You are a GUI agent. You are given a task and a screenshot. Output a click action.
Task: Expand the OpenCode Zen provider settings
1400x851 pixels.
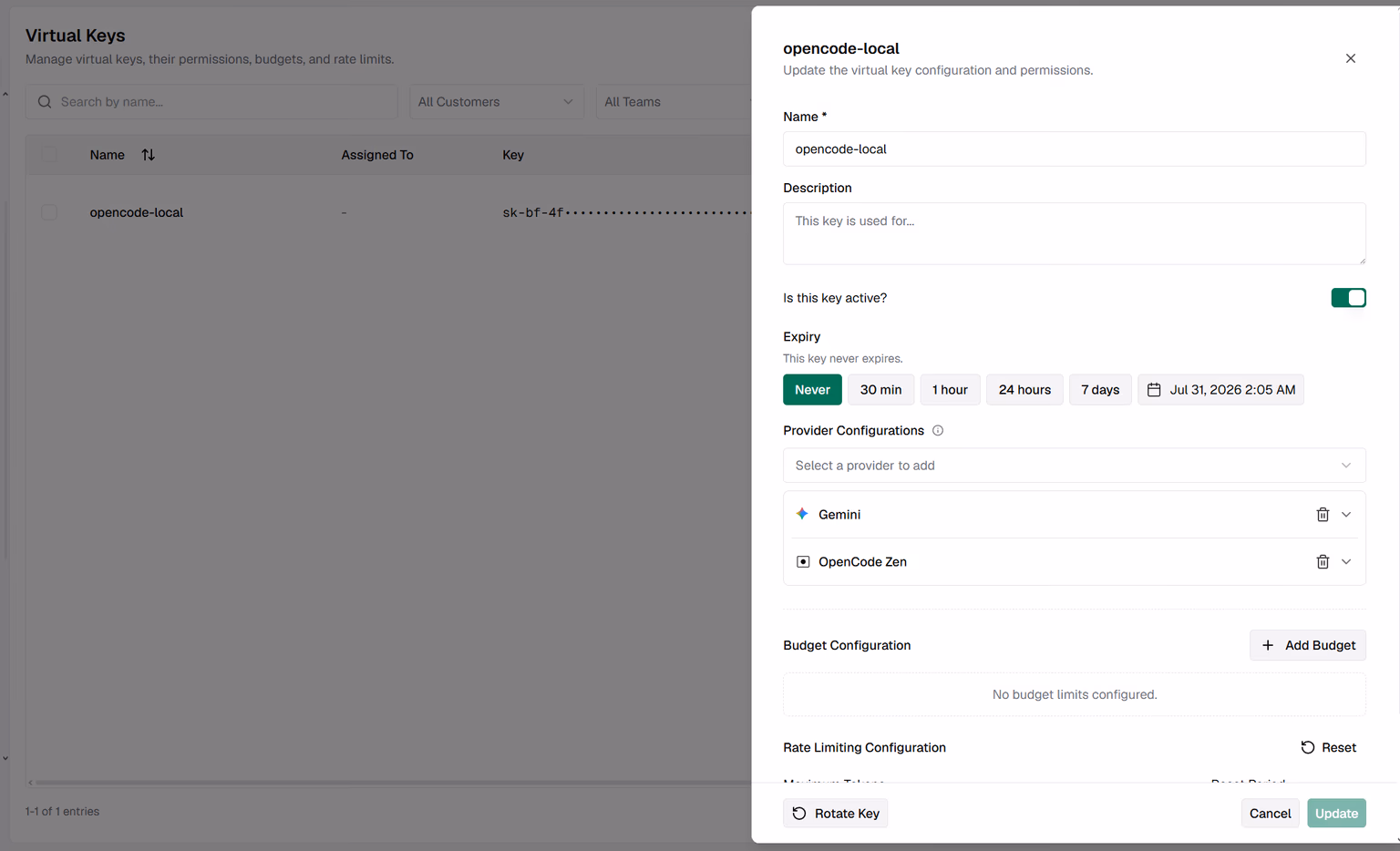[1346, 562]
